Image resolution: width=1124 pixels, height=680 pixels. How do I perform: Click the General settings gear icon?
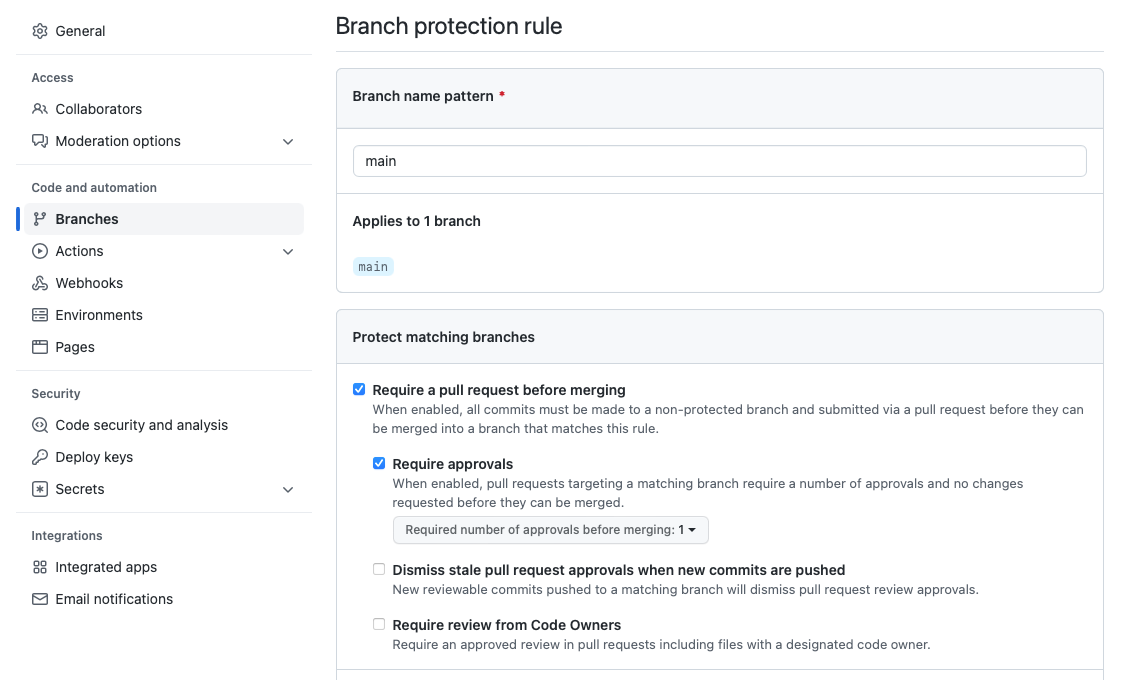(x=39, y=31)
